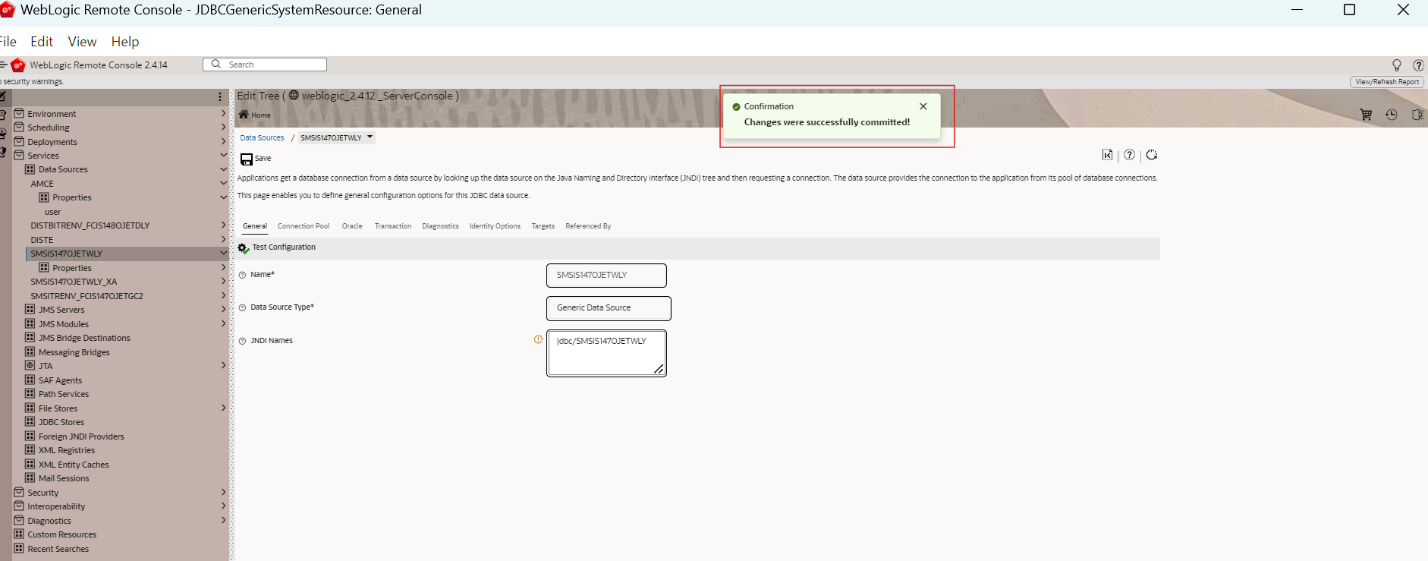Expand the Scheduling tree node

(223, 128)
